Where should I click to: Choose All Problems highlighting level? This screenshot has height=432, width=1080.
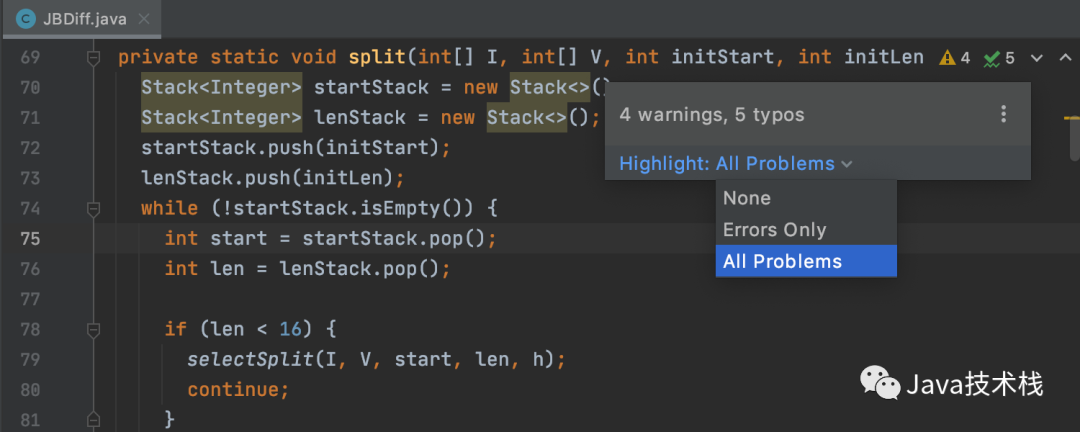click(806, 261)
